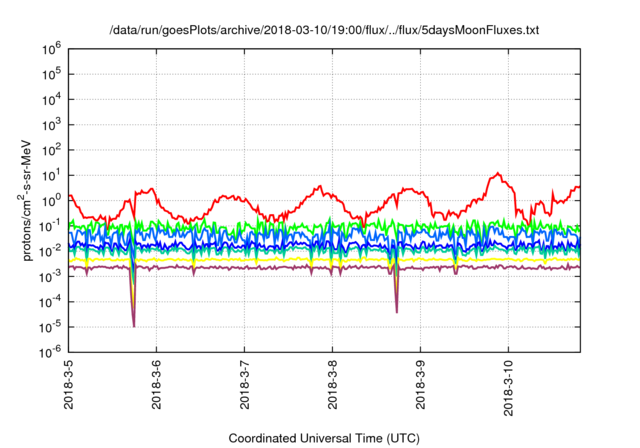Click the y-axis label 'protons/cm²-s-sr-MeV'
The height and width of the screenshot is (448, 640).
(25, 200)
